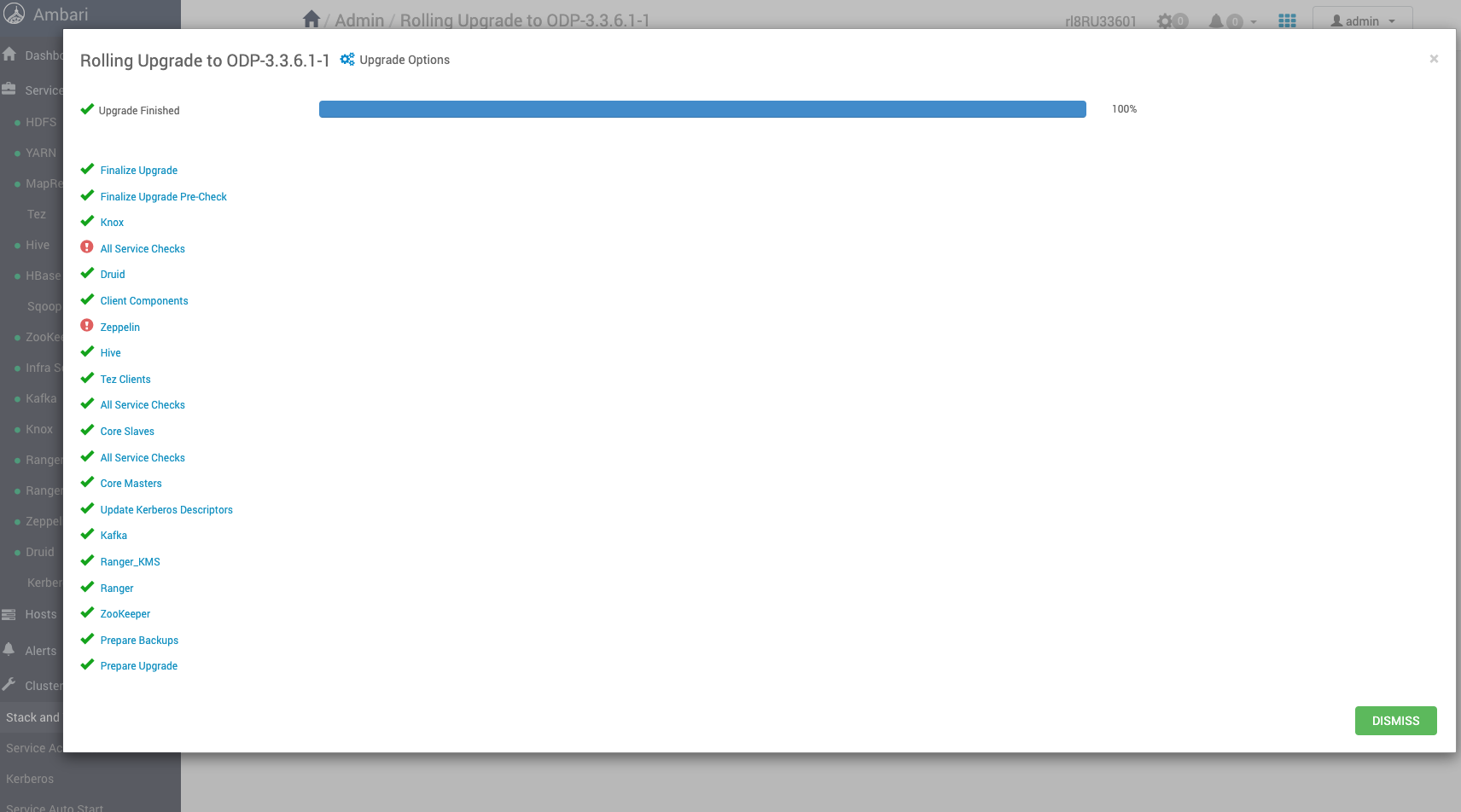This screenshot has height=812, width=1461.
Task: Click the Dashboard home icon in sidebar
Action: [x=9, y=55]
